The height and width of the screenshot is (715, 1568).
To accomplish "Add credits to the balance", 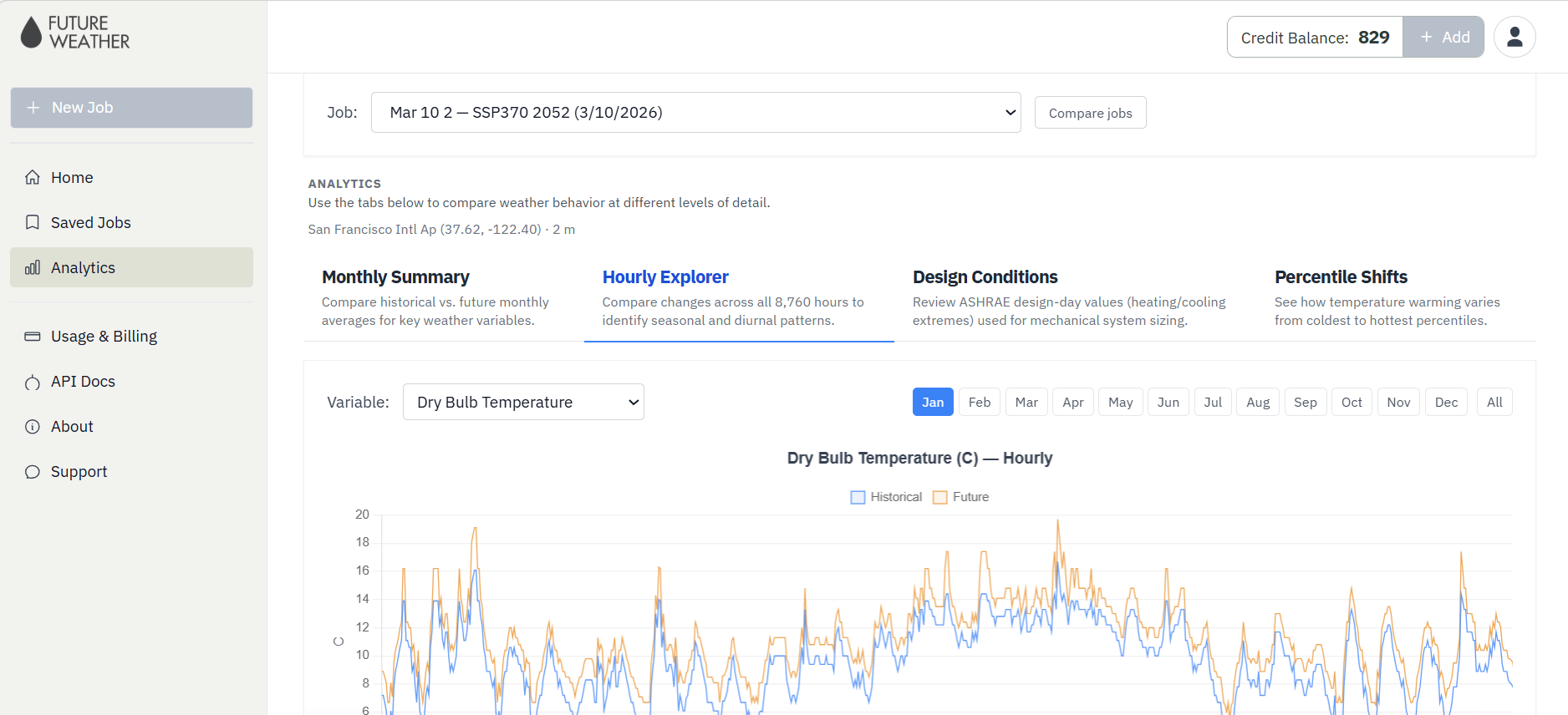I will pos(1443,37).
